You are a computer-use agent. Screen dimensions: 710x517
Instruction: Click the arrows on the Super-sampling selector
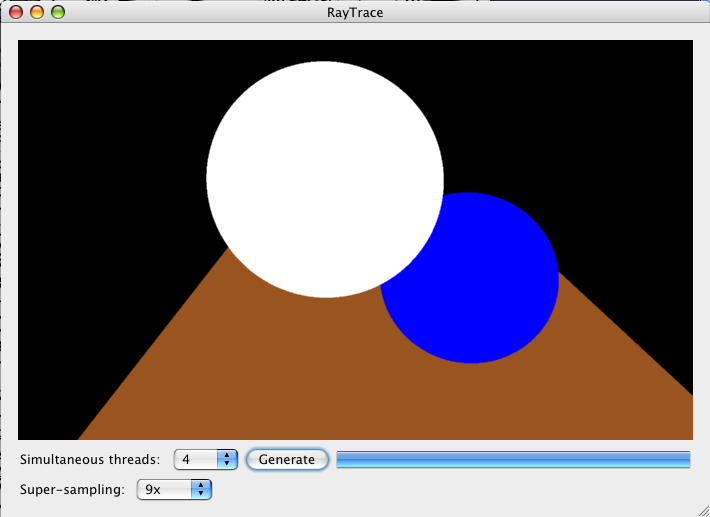pos(201,489)
